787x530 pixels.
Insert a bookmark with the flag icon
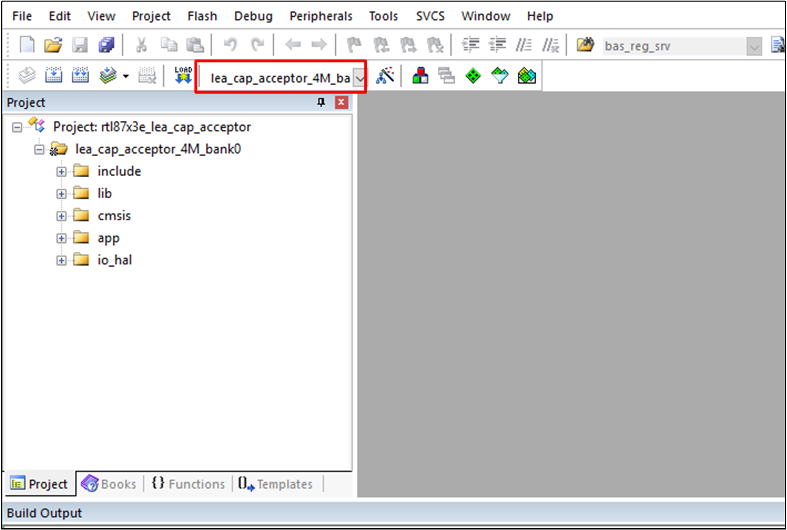354,45
